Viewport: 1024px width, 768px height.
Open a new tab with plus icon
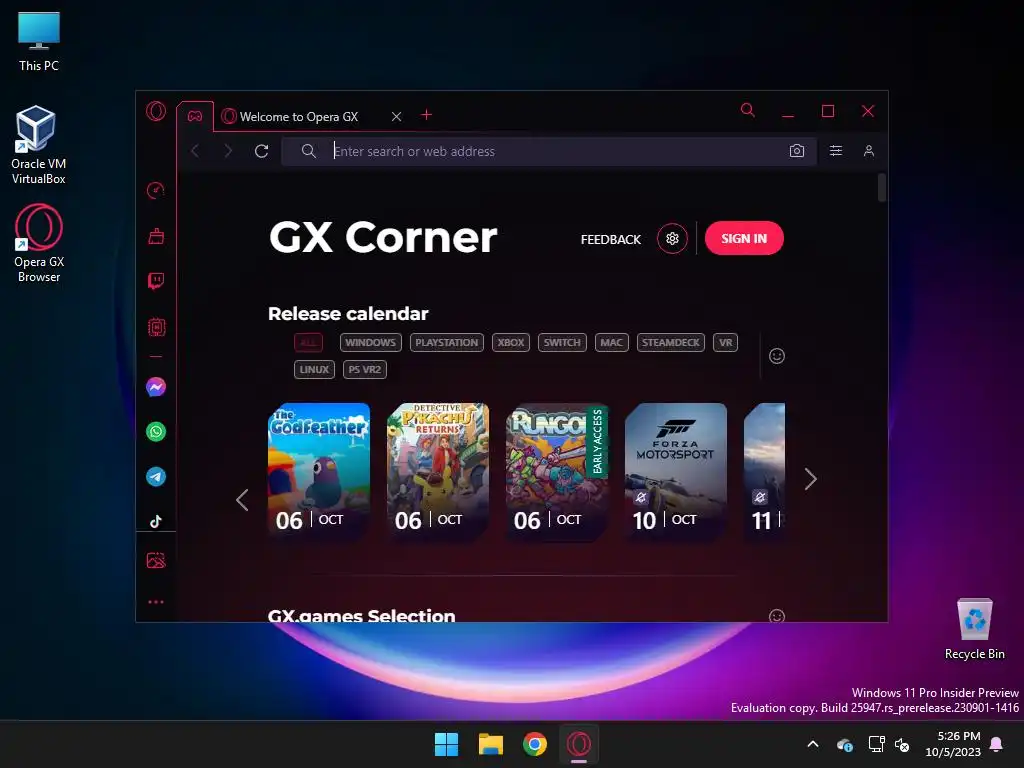point(426,115)
